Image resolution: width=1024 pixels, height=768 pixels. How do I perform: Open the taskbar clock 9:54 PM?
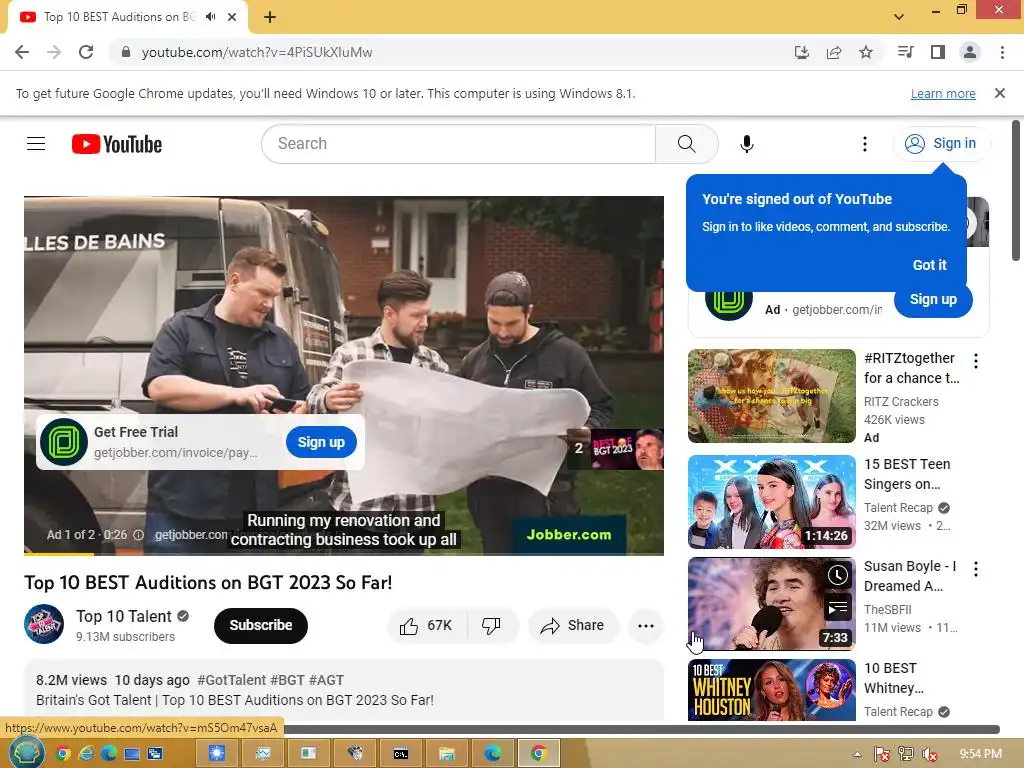coord(981,754)
